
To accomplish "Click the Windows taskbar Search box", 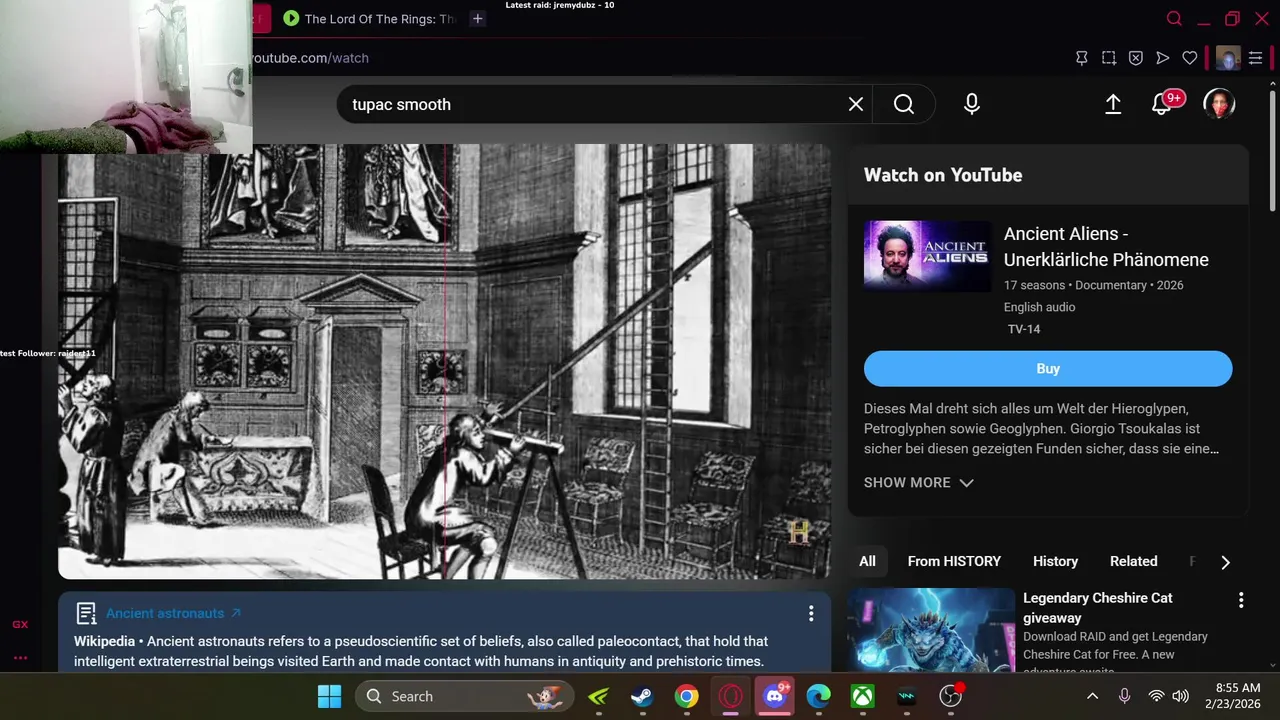I will click(465, 696).
